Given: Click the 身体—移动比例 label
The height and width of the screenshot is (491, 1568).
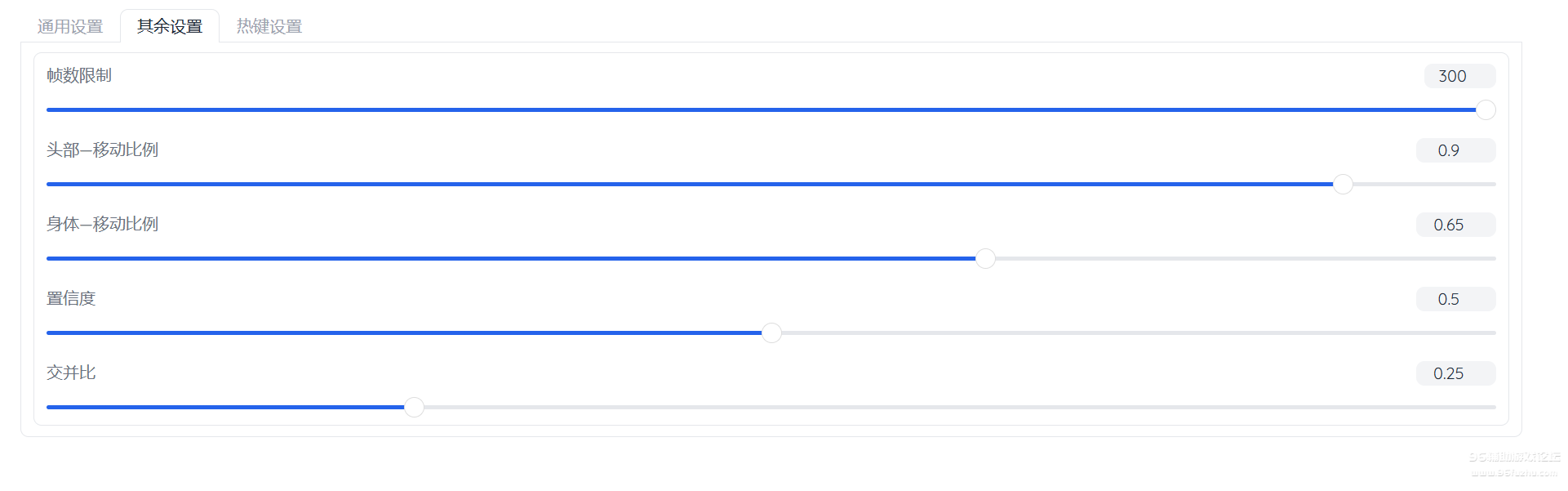Looking at the screenshot, I should 103,224.
